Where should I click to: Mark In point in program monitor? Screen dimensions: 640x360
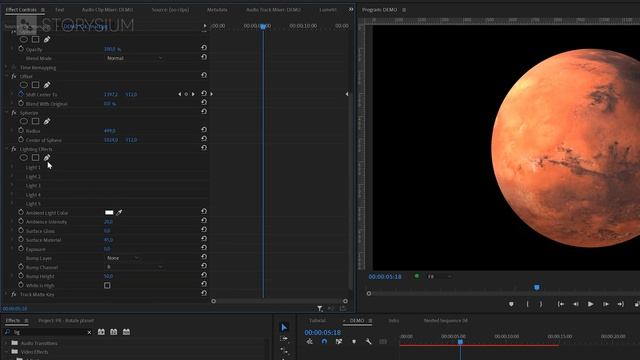coord(527,304)
